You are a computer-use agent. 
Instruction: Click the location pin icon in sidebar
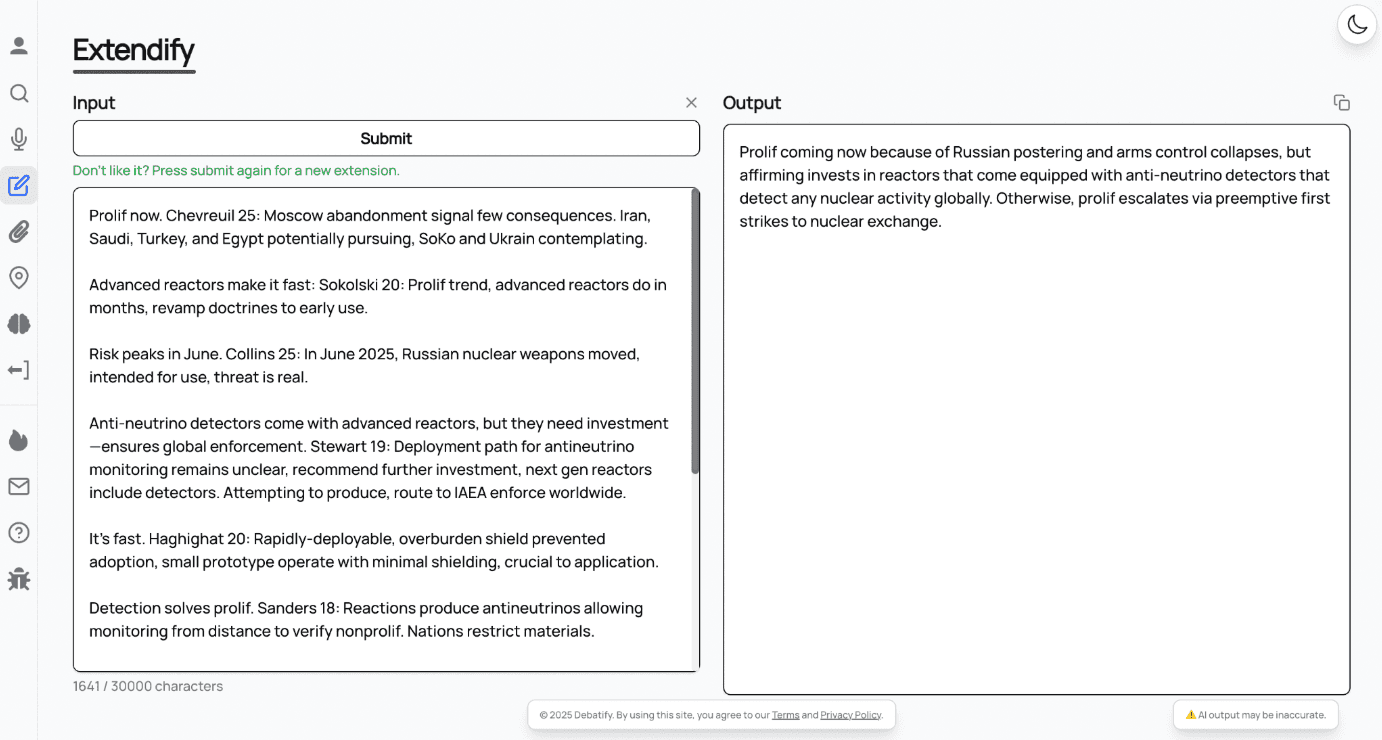click(x=19, y=278)
